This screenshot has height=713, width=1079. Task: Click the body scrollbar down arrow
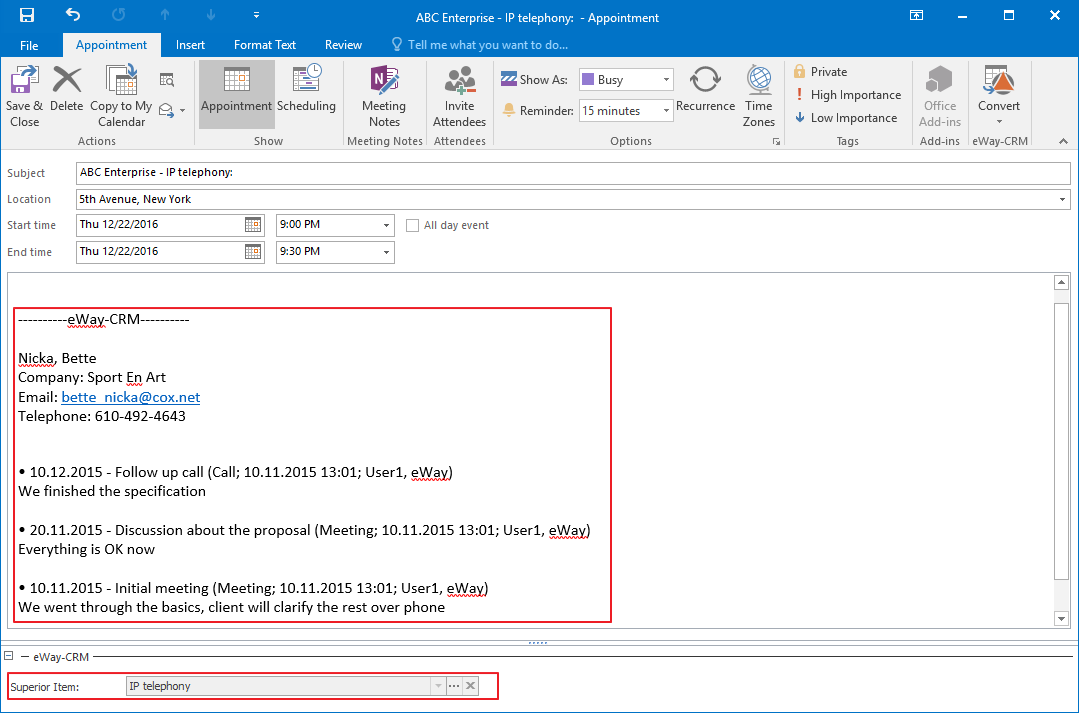click(x=1061, y=619)
